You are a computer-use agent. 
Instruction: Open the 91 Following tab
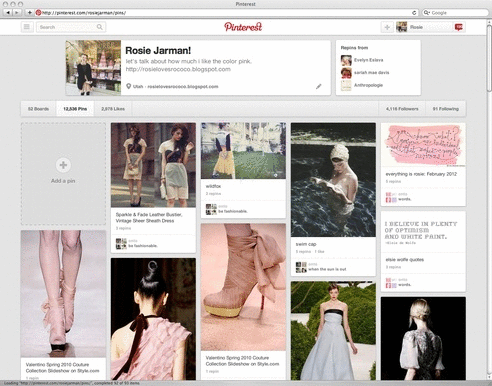tap(446, 109)
